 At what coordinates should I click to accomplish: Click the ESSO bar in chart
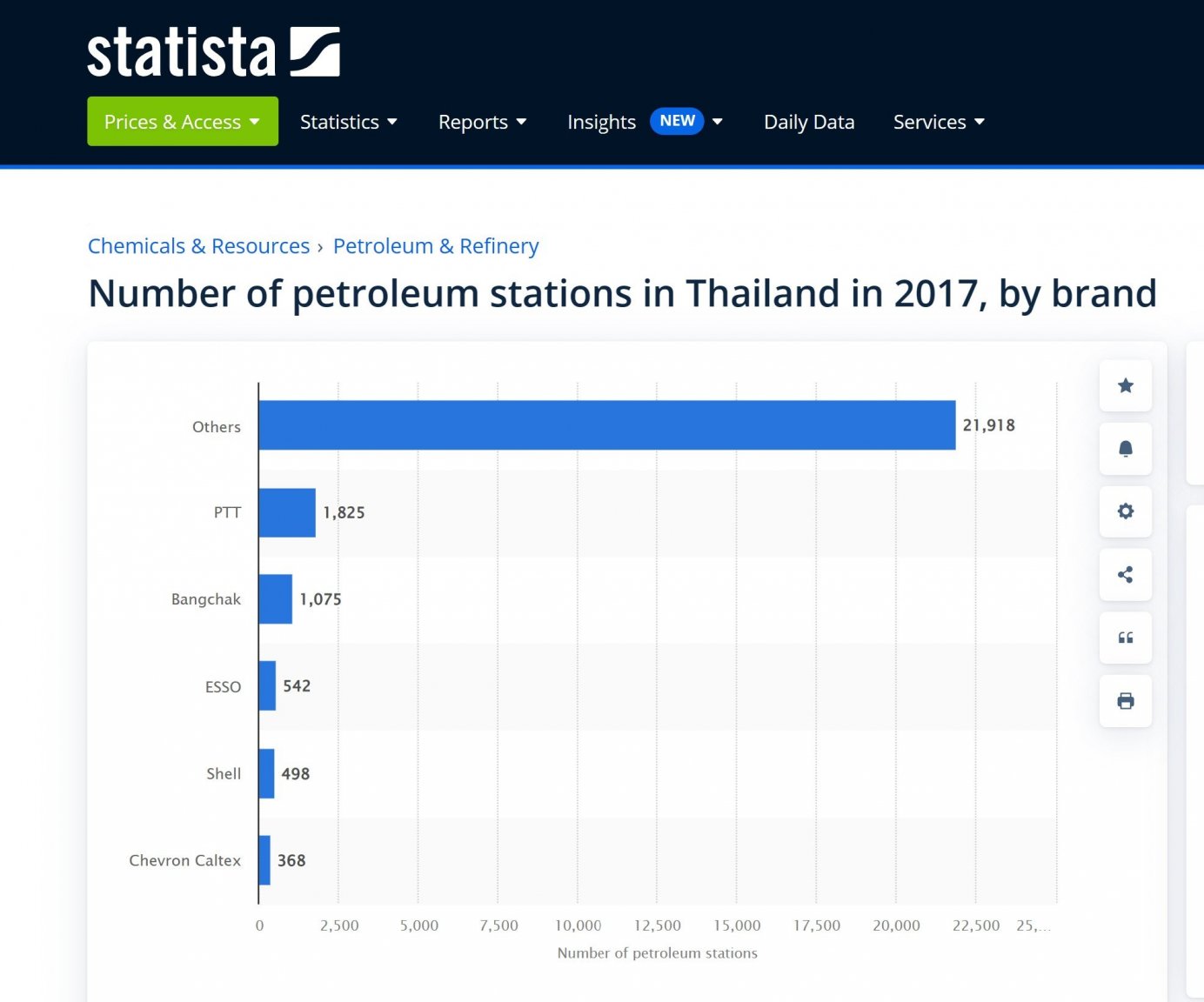(267, 686)
